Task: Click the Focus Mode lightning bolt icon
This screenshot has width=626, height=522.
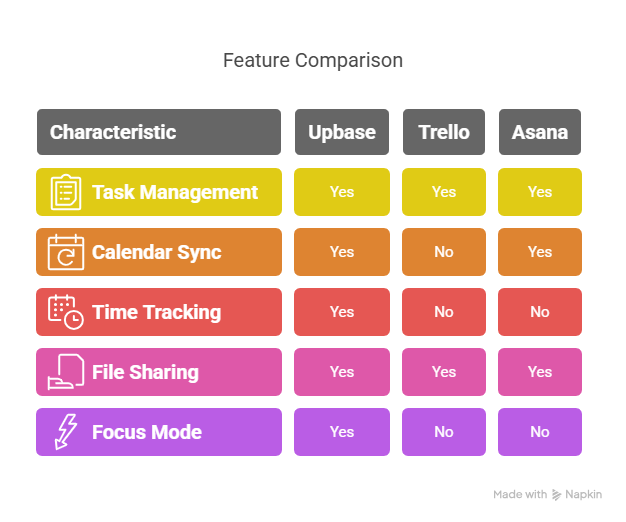Action: click(66, 432)
